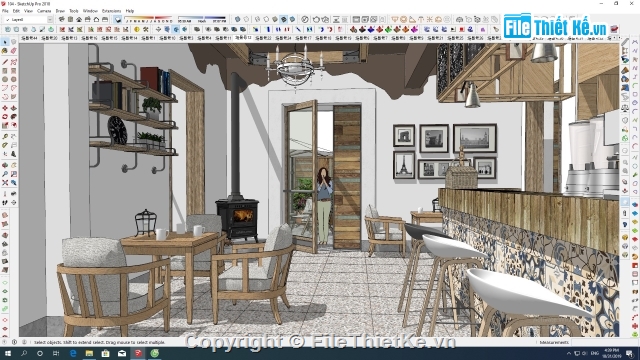
Task: Enable Monochrome face style
Action: click(x=292, y=19)
